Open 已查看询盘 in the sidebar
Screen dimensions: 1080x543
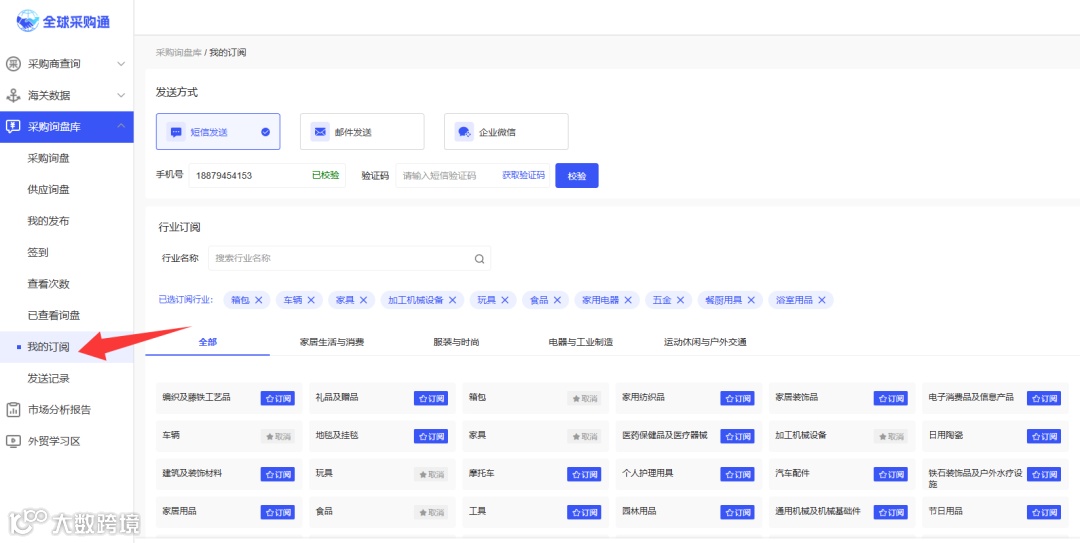pyautogui.click(x=54, y=315)
